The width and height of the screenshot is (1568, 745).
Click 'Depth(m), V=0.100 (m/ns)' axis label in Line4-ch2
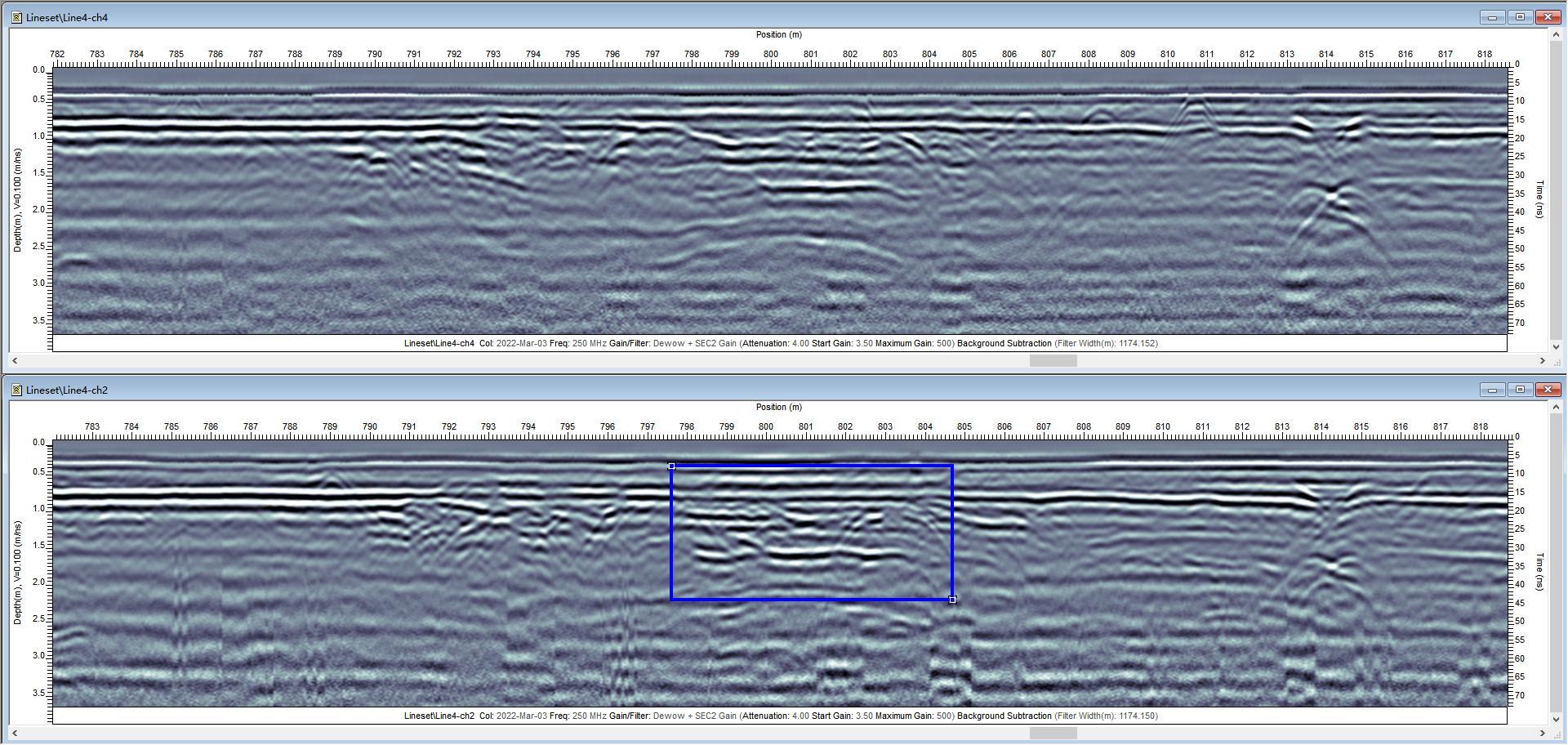point(17,573)
